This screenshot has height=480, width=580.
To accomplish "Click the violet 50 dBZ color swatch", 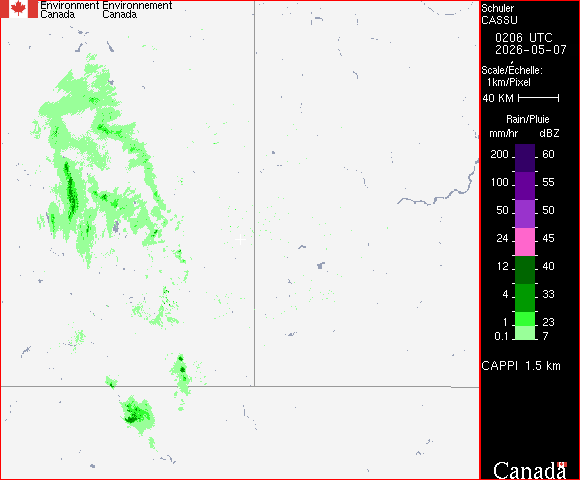I will [x=525, y=214].
